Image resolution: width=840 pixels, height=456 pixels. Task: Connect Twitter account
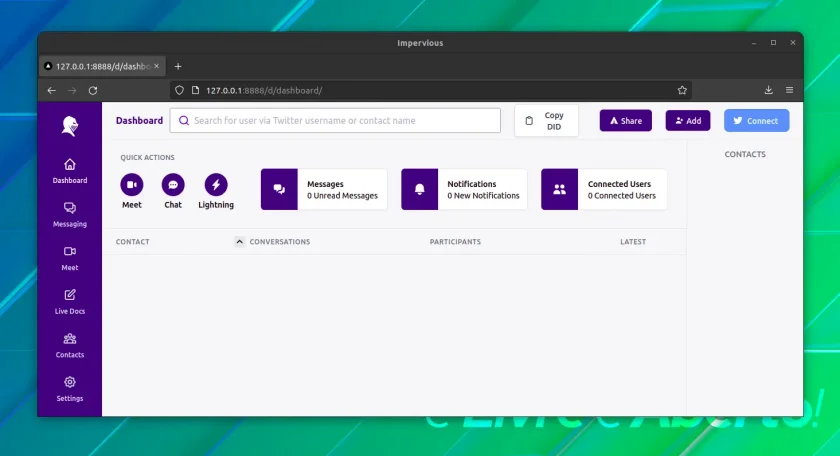point(756,121)
